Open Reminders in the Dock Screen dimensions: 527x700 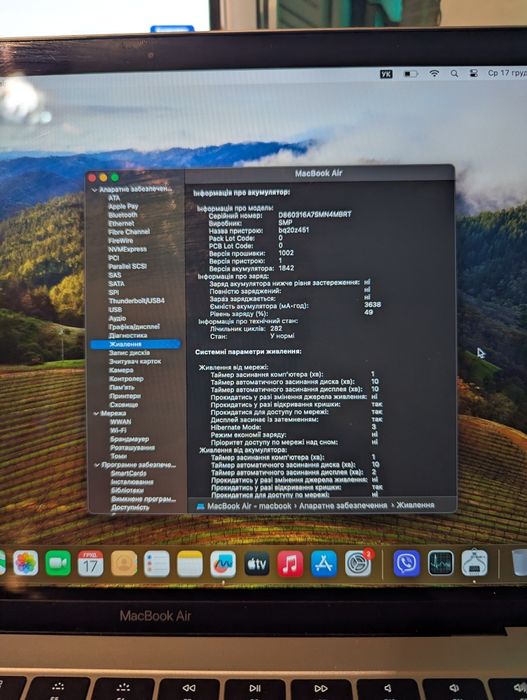tap(157, 563)
